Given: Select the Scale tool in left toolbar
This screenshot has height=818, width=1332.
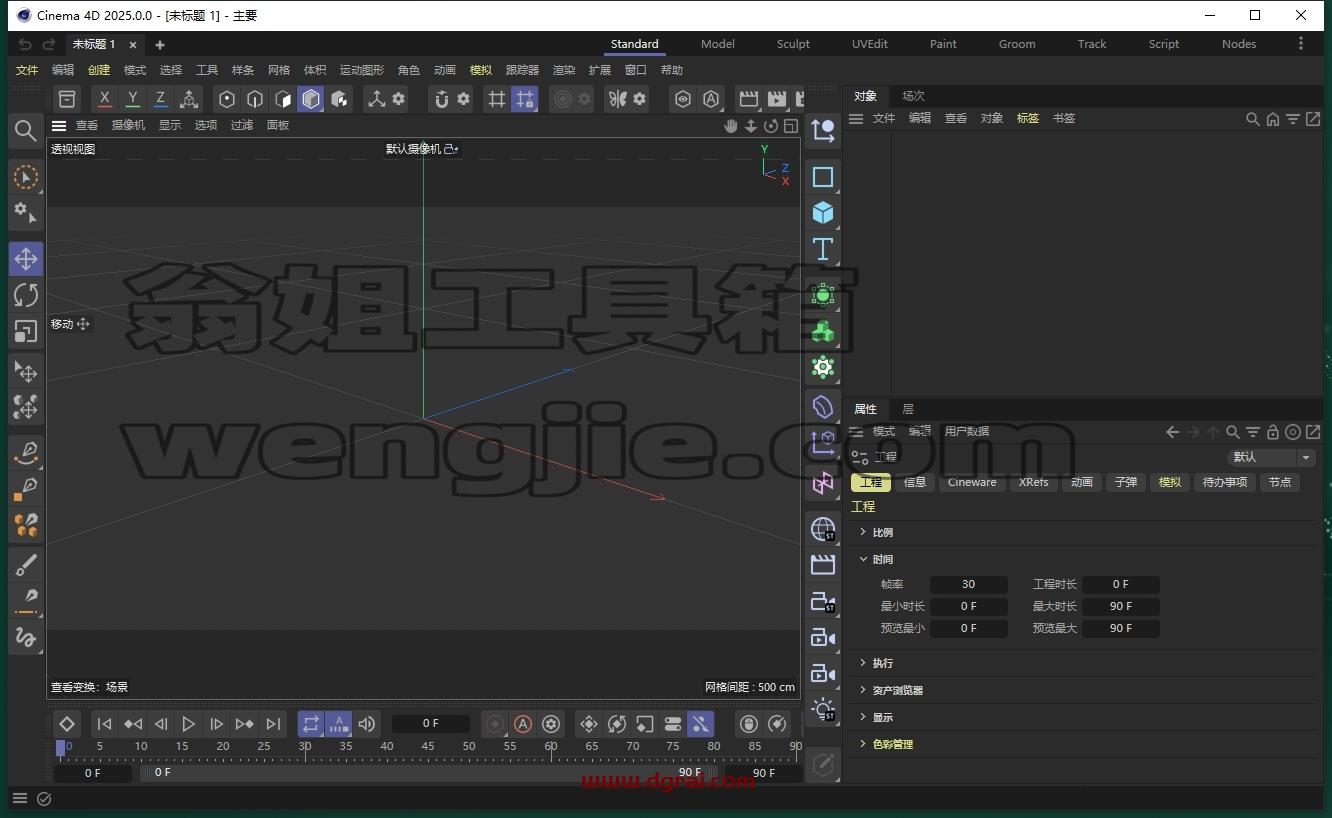Looking at the screenshot, I should coord(26,331).
